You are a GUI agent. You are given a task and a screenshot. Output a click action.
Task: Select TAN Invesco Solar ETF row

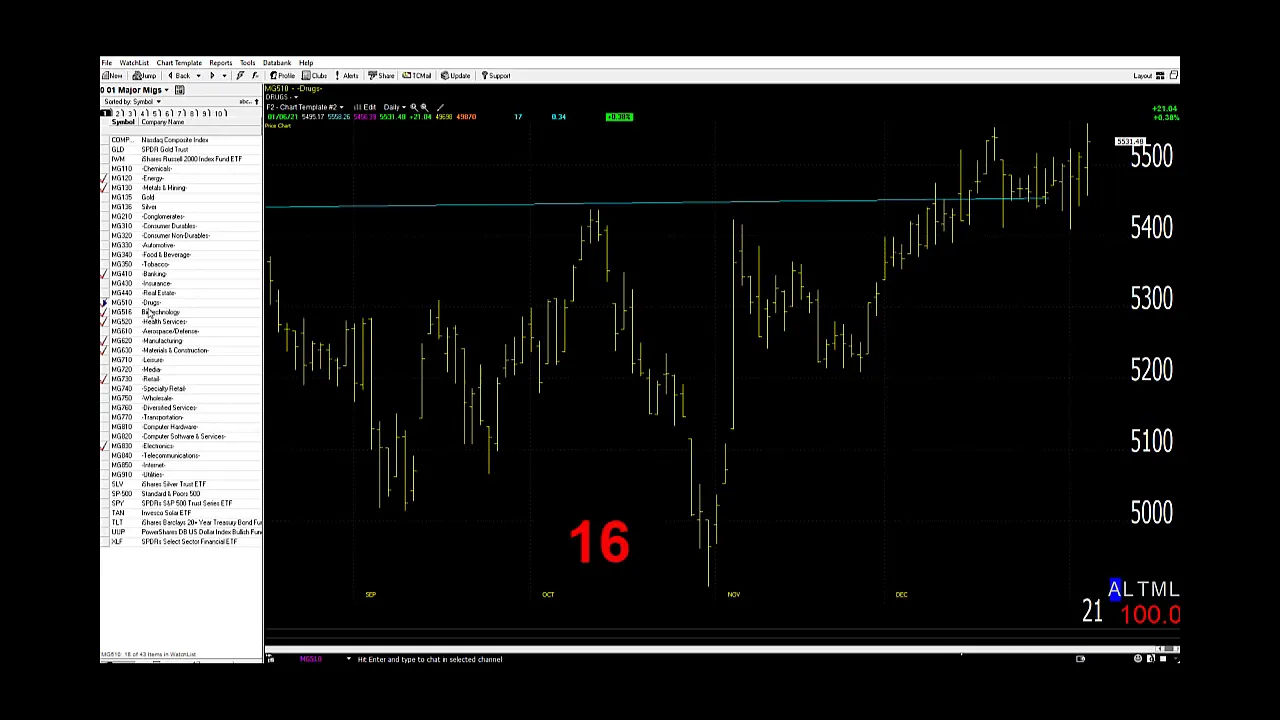182,513
